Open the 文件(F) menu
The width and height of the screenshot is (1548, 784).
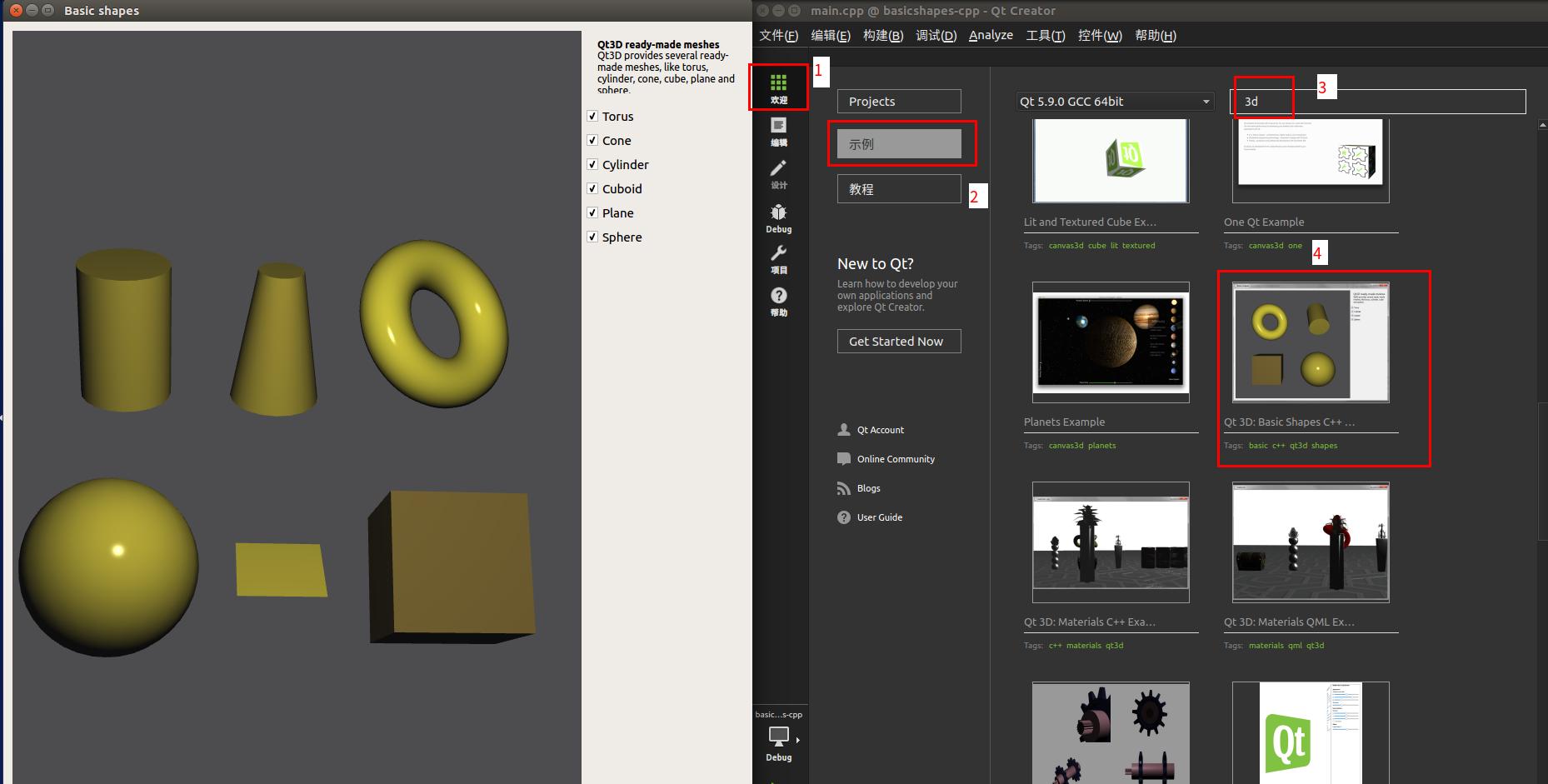tap(778, 35)
